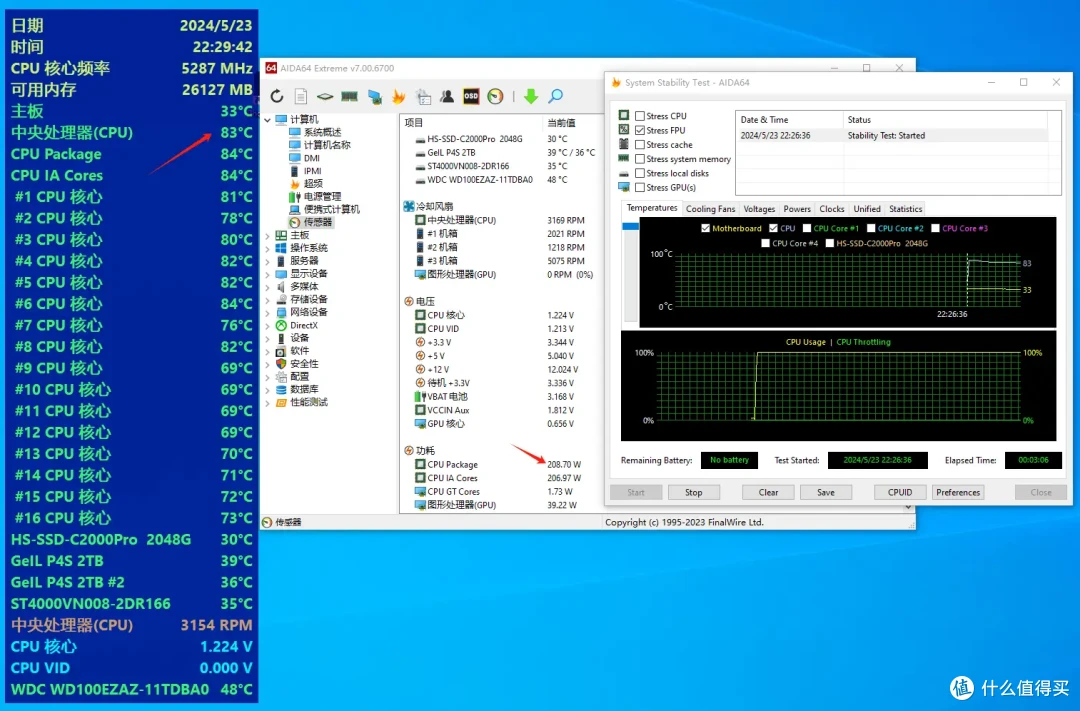The width and height of the screenshot is (1080, 711).
Task: Click the CPU chip toolbar icon
Action: pos(325,96)
